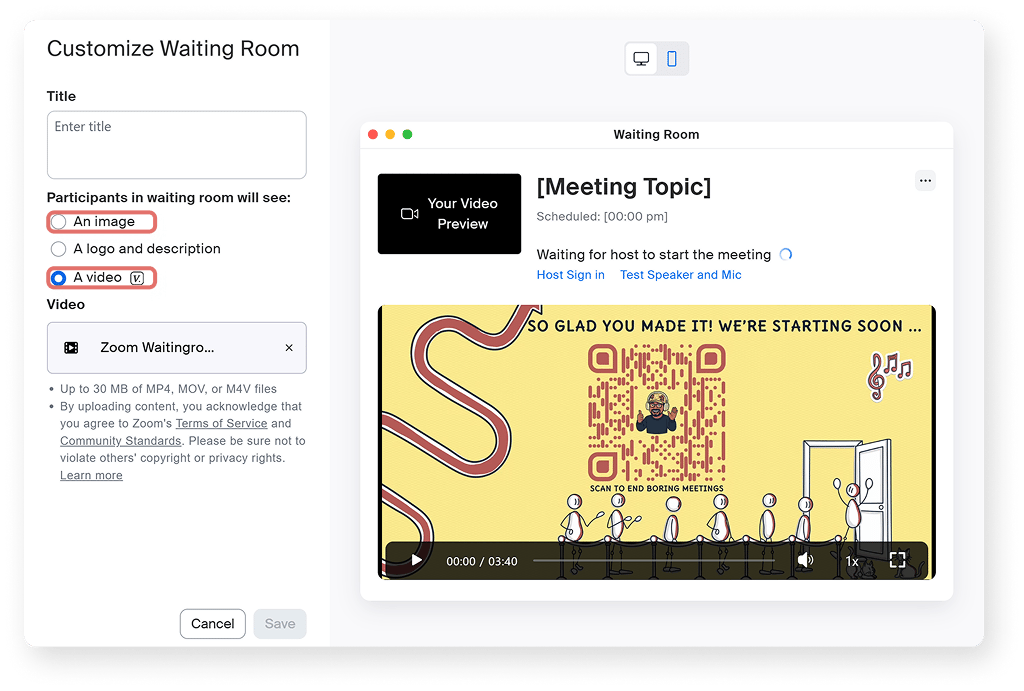
Task: Click the video progress bar
Action: (654, 560)
